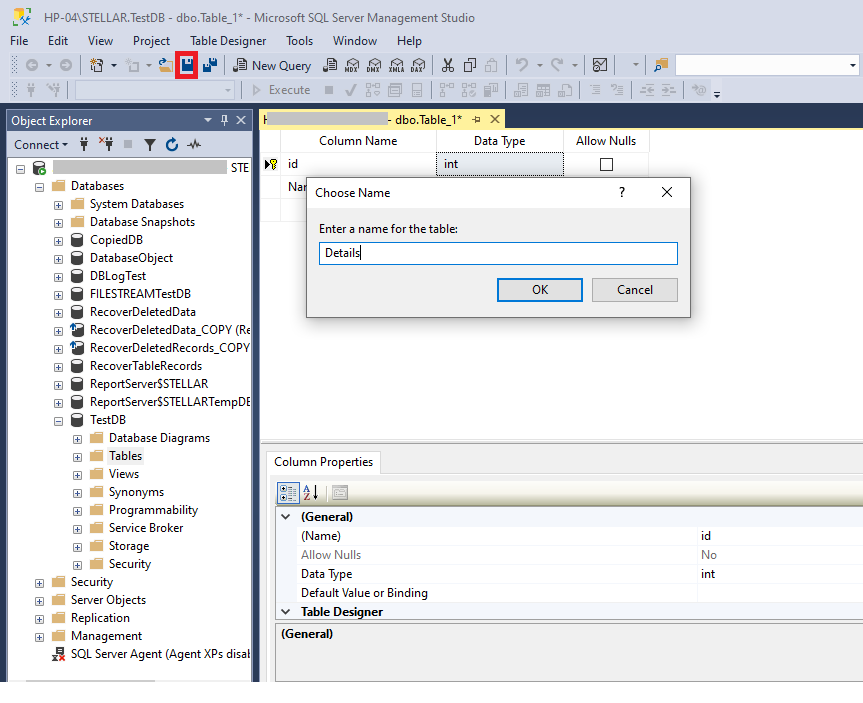Open the Connect dropdown in Object Explorer
The height and width of the screenshot is (703, 863).
tap(41, 145)
